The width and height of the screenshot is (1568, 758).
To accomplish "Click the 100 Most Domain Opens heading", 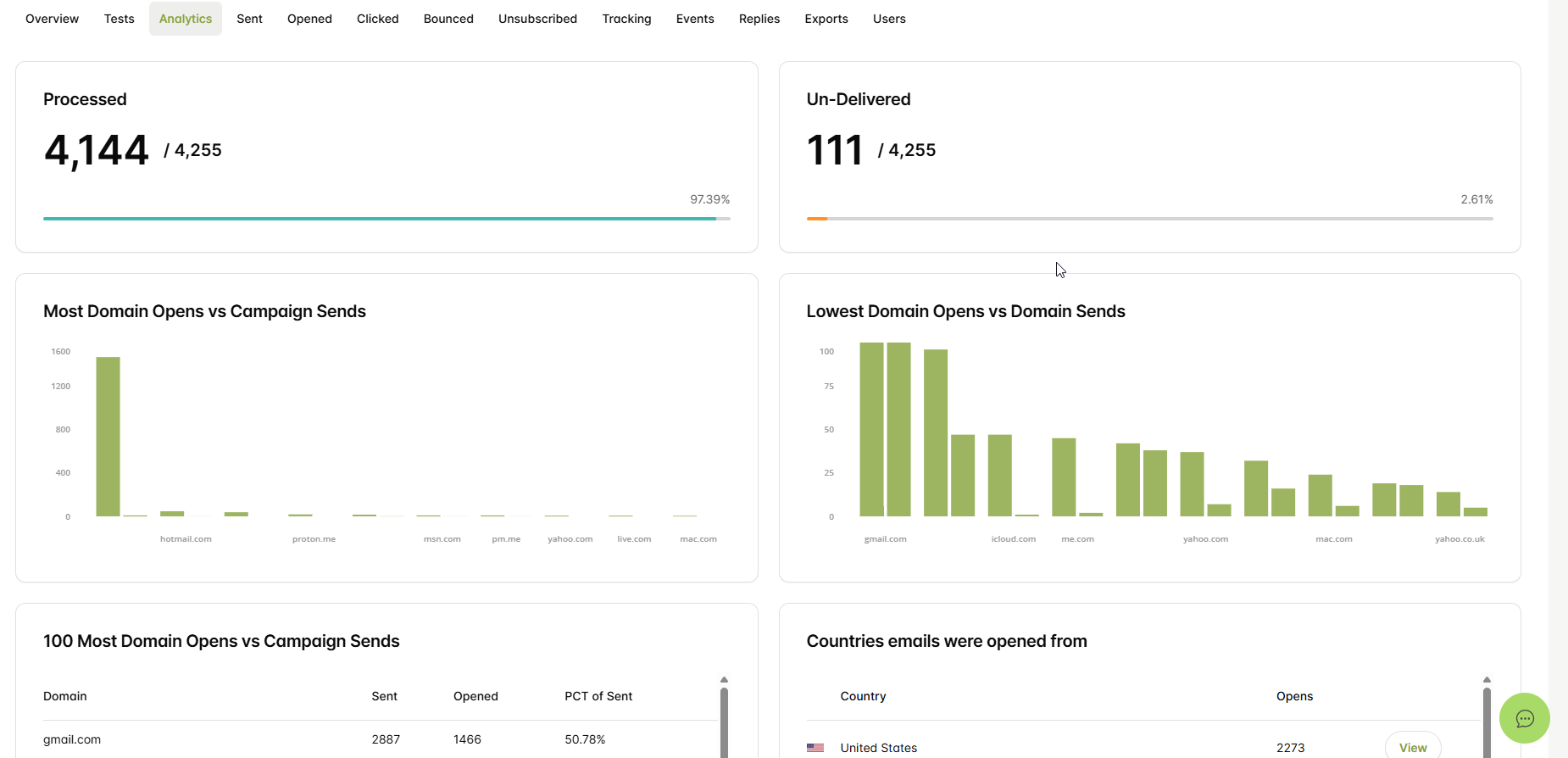I will point(221,641).
